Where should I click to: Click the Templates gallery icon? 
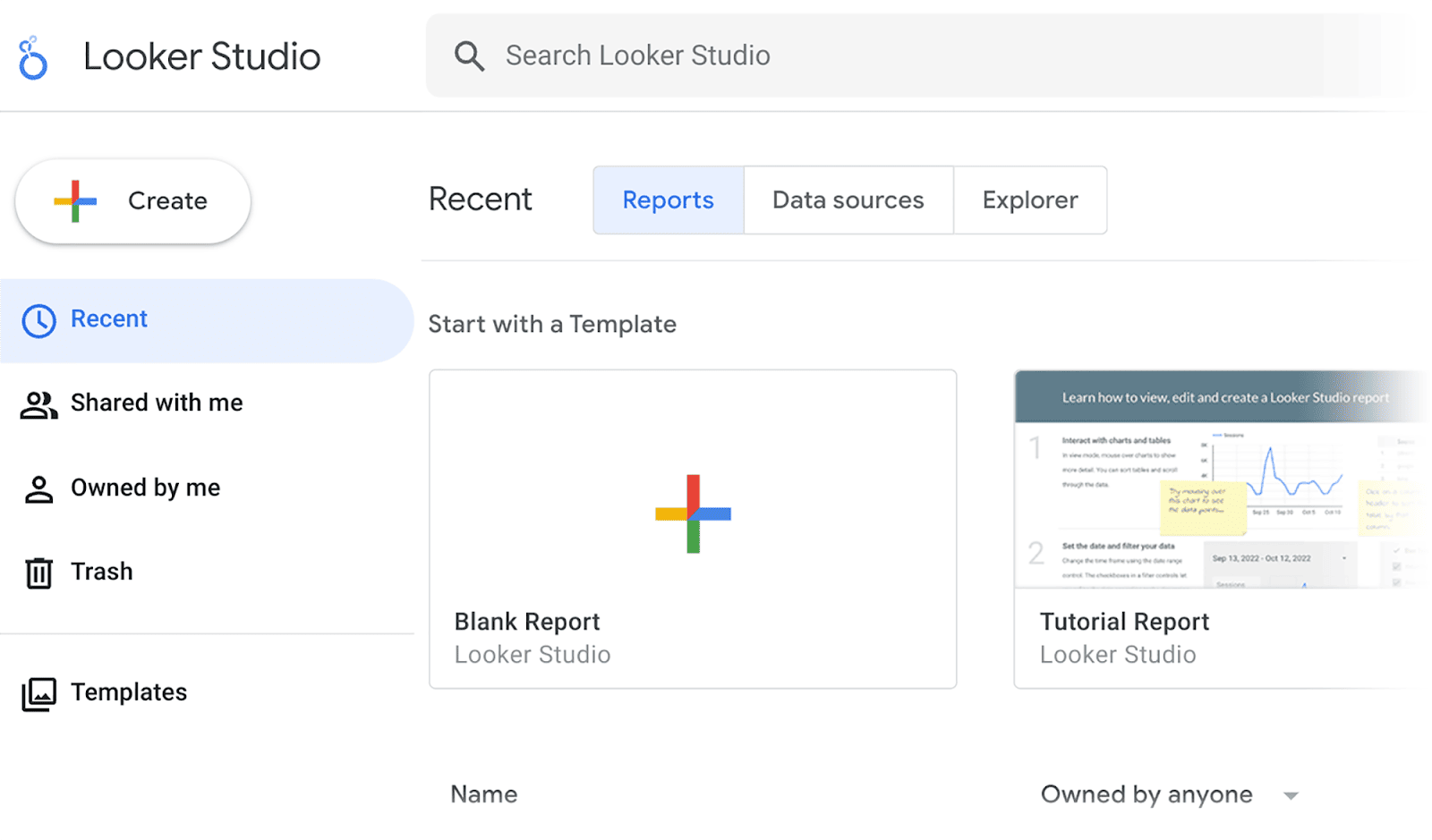(x=38, y=694)
